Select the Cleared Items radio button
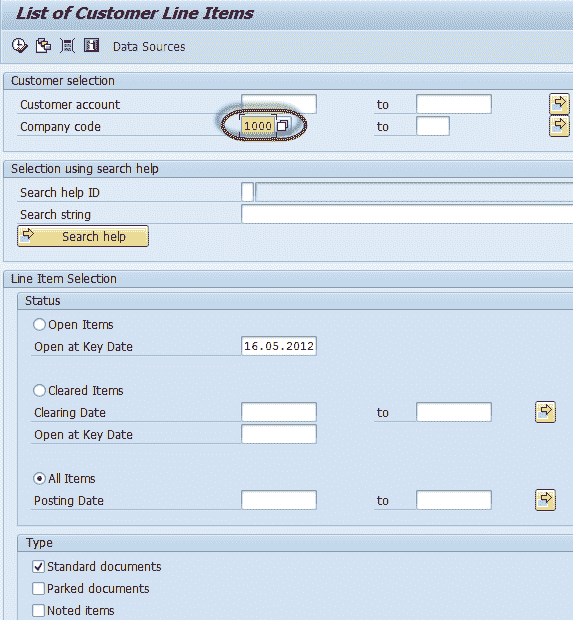The image size is (573, 620). click(39, 391)
